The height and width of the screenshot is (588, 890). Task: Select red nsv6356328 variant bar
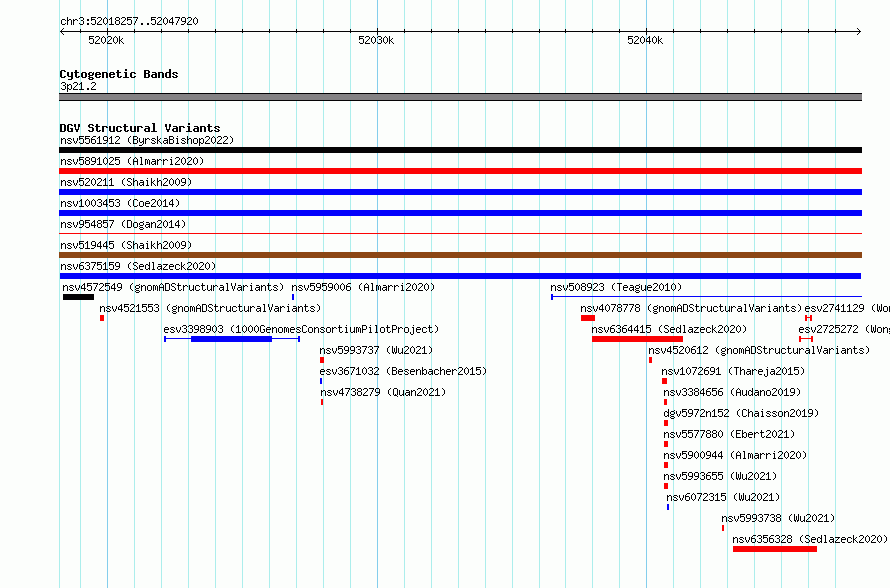point(775,549)
